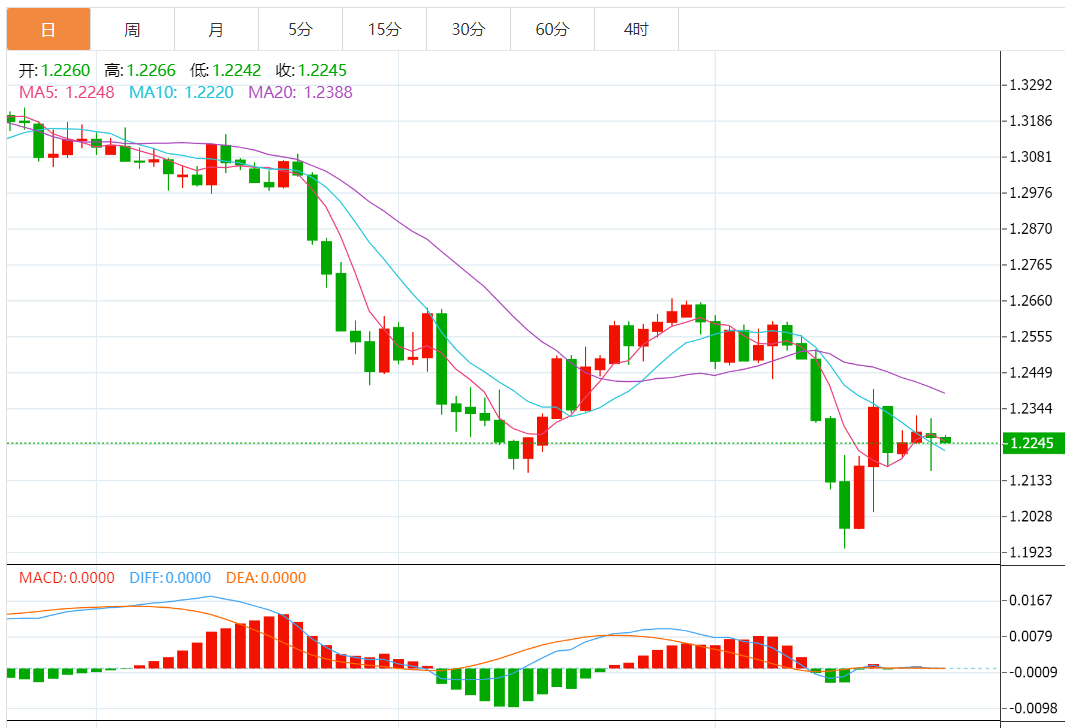The width and height of the screenshot is (1065, 728).
Task: Select the daily 日 chart tab
Action: pyautogui.click(x=48, y=29)
